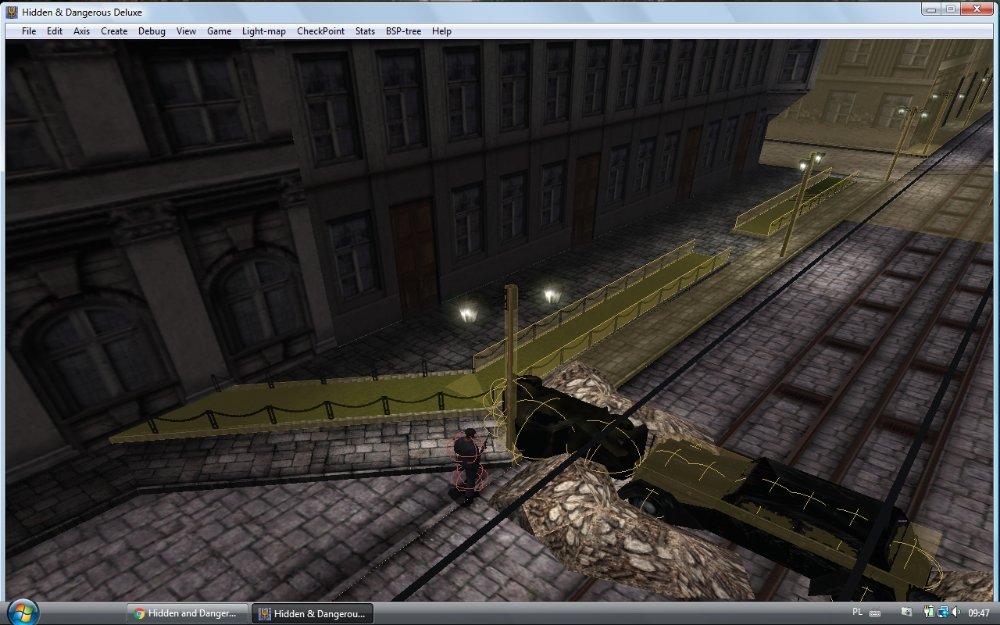Open the View menu
The width and height of the screenshot is (1000, 625).
186,31
